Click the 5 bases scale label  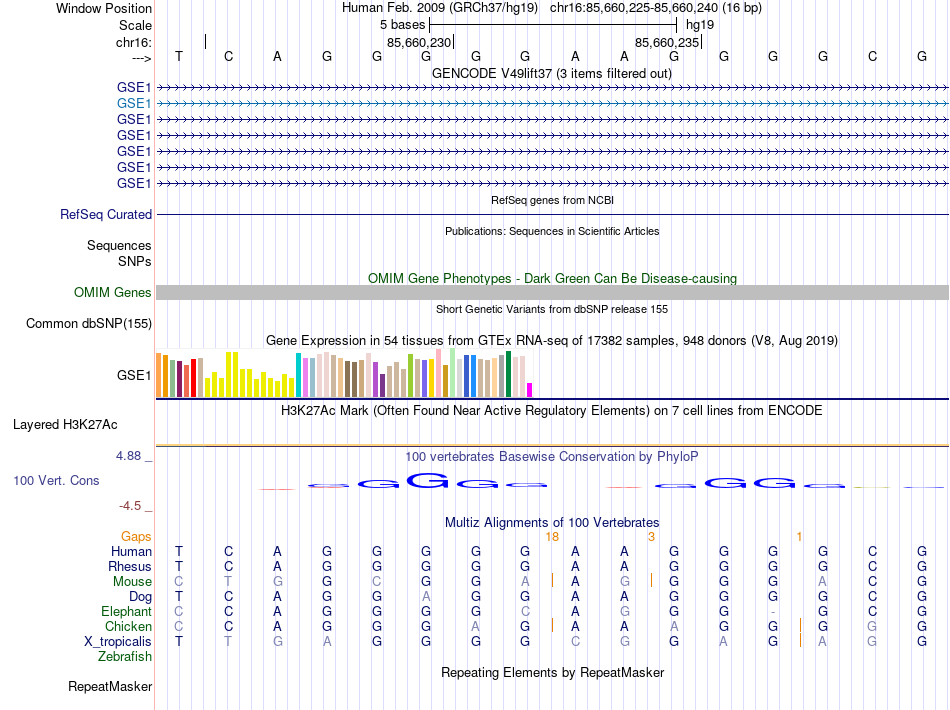(x=402, y=25)
